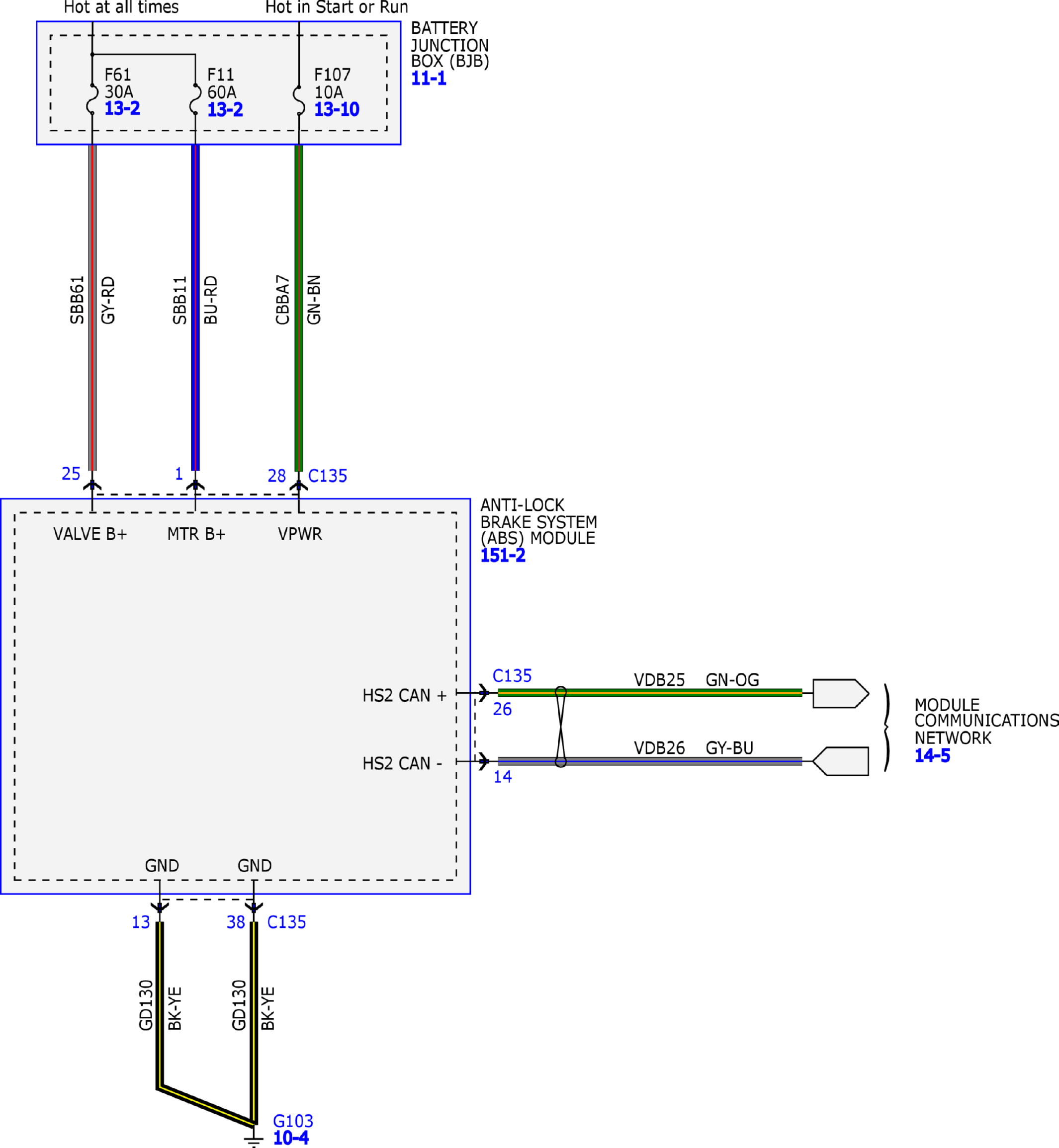Select ground pin number 38
1059x1148 pixels.
[236, 922]
